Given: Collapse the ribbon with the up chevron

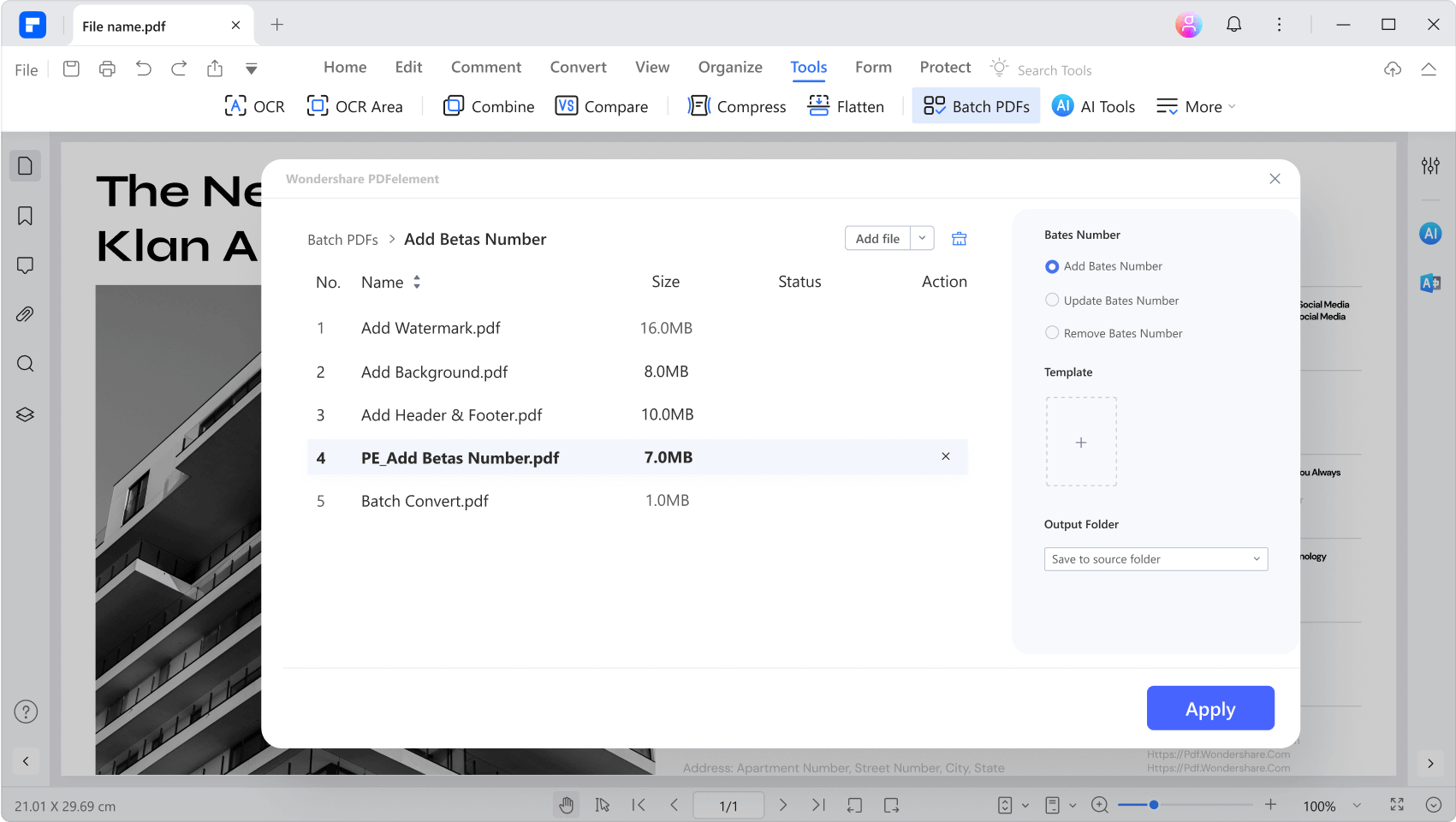Looking at the screenshot, I should [1429, 69].
